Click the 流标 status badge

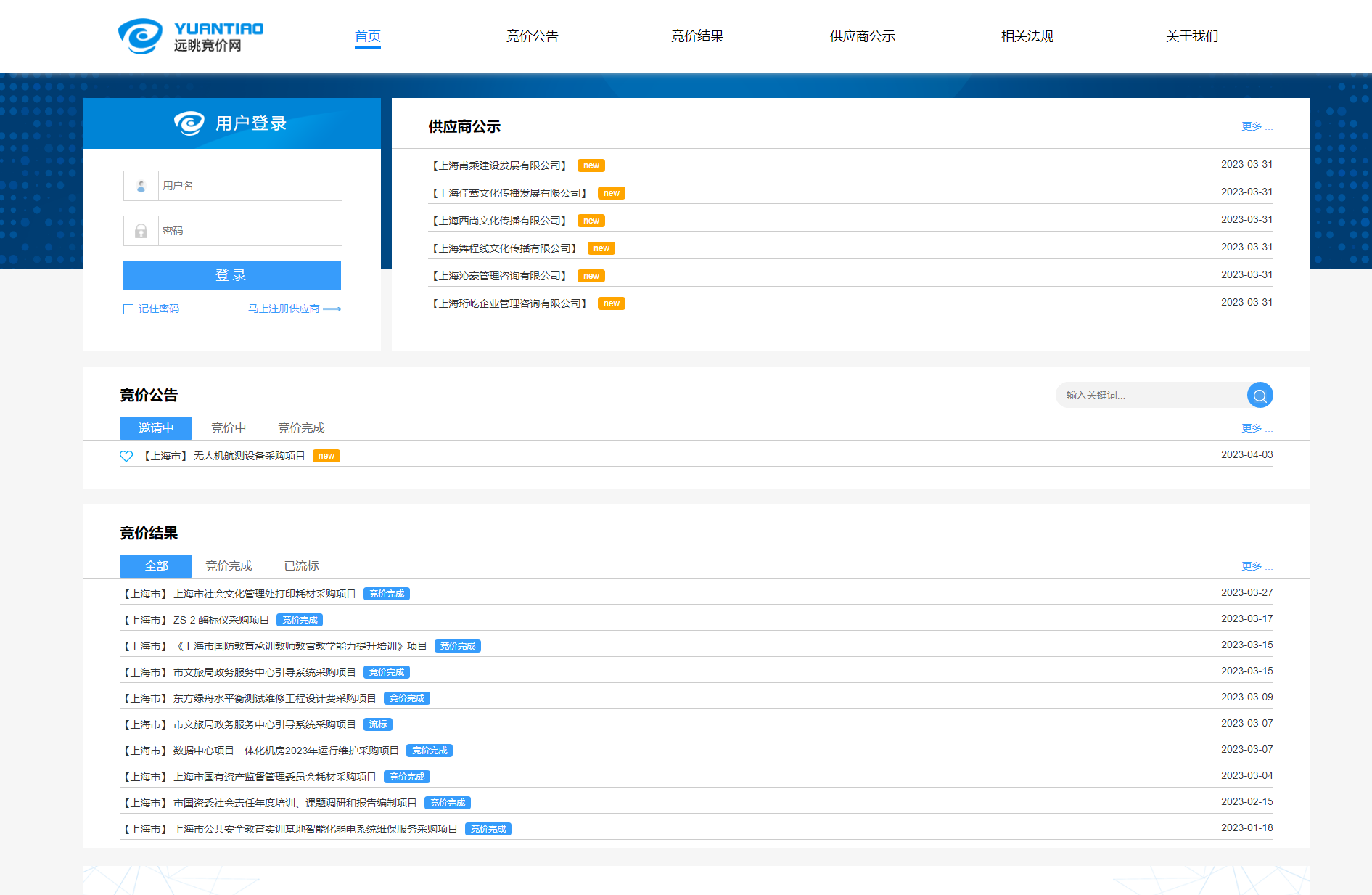click(377, 724)
